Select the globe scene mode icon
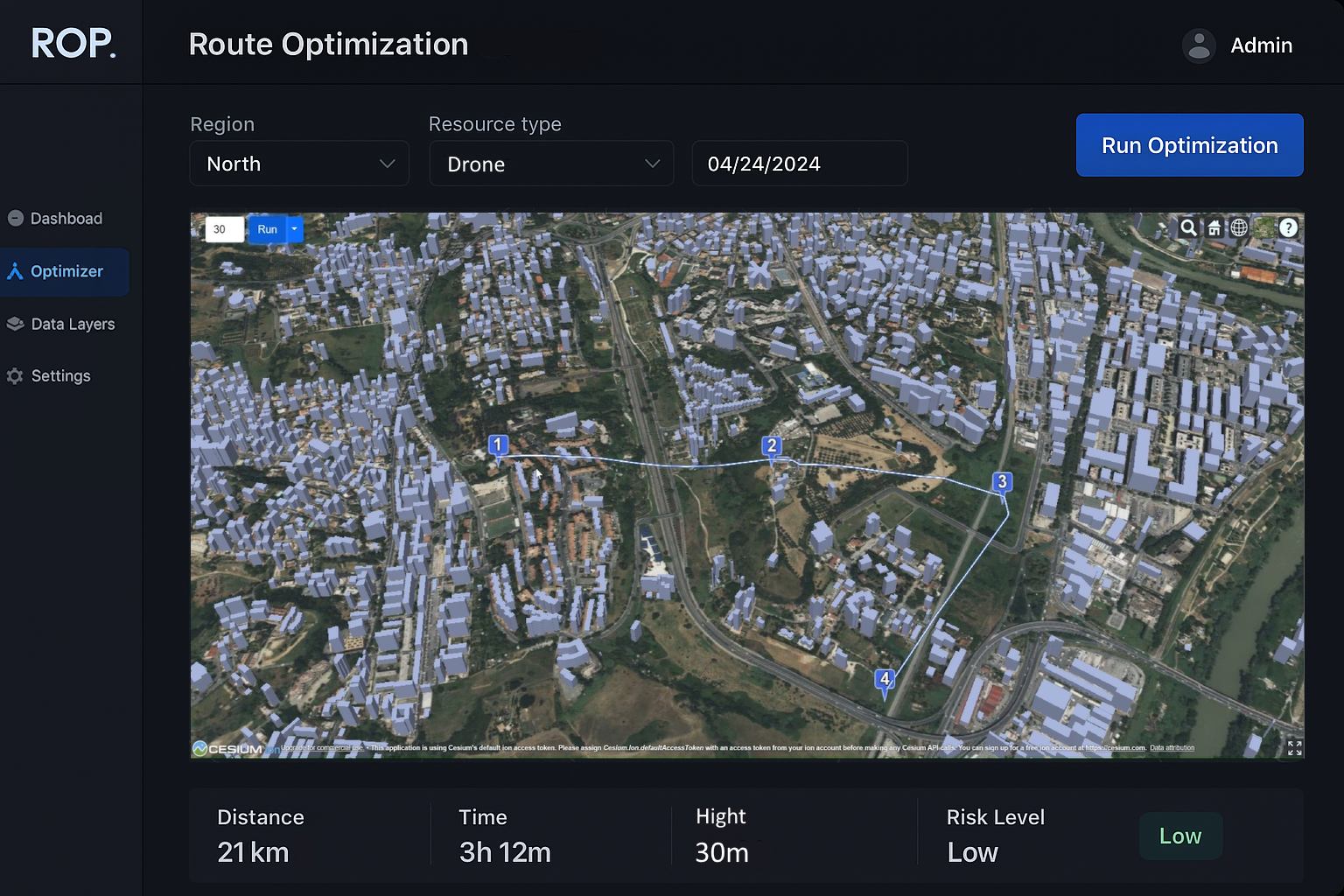Image resolution: width=1344 pixels, height=896 pixels. tap(1239, 227)
